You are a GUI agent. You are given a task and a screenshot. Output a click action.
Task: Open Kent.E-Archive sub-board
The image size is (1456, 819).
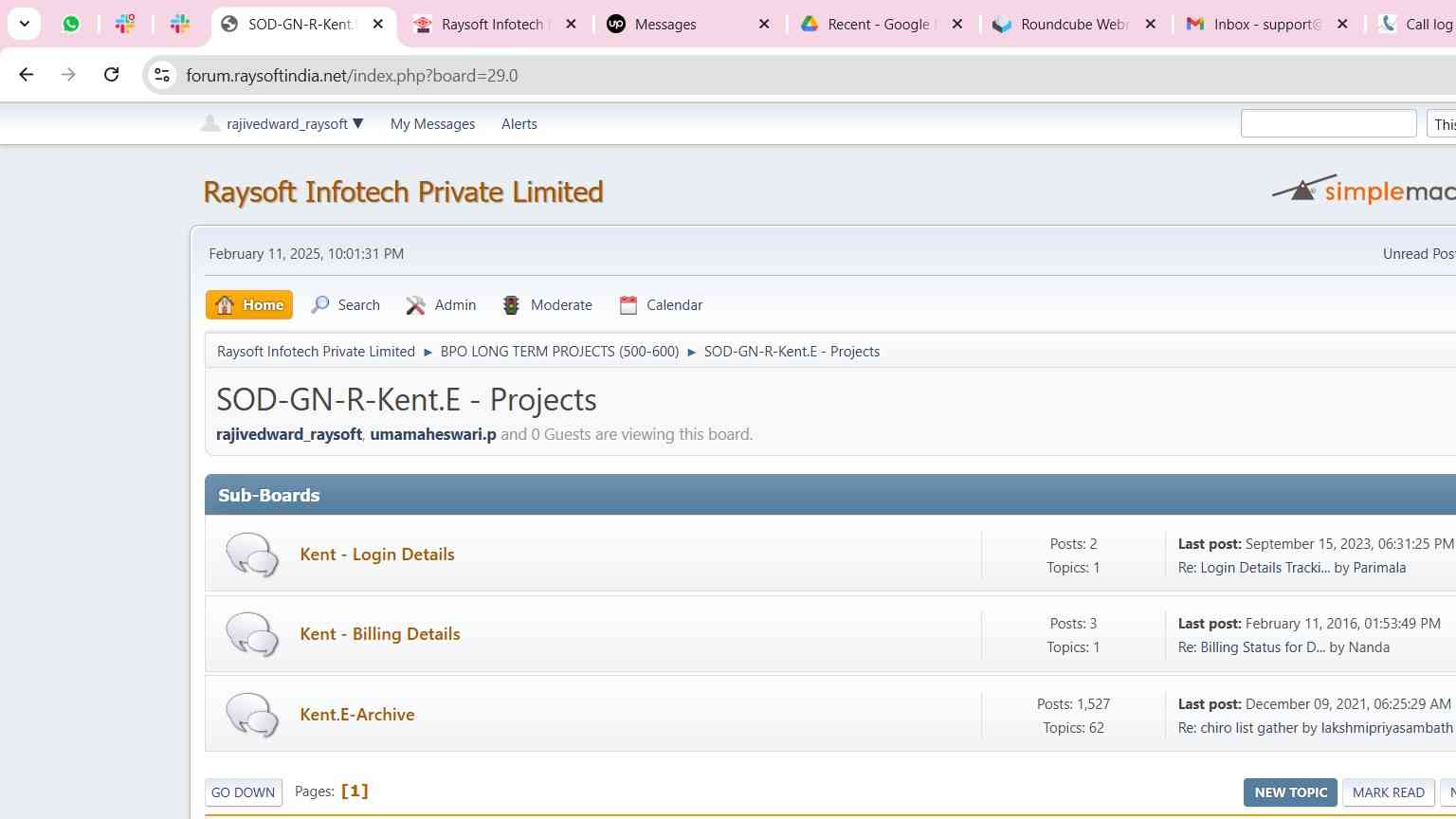[x=357, y=715]
